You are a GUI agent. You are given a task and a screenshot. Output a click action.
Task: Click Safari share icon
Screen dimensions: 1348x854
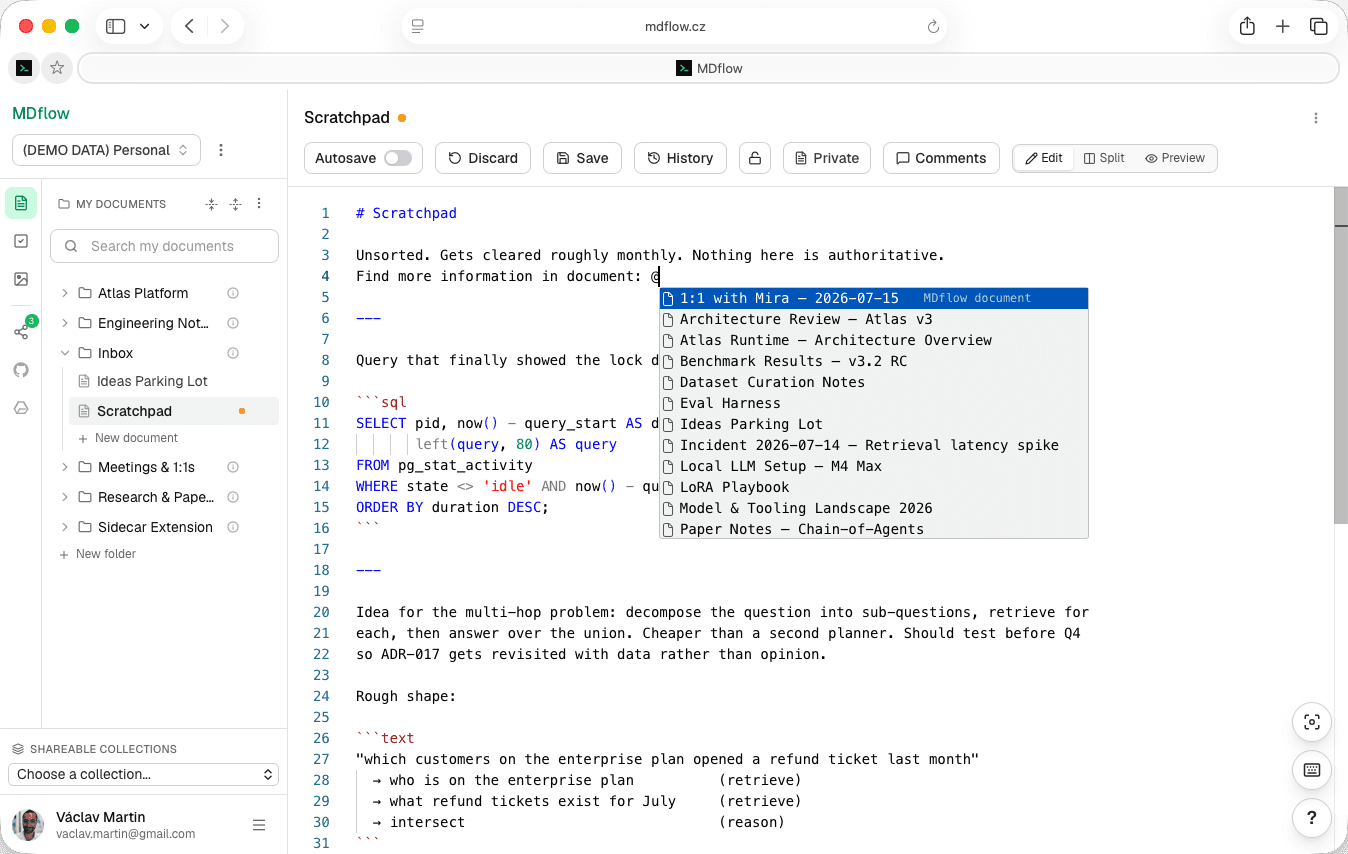(x=1247, y=27)
